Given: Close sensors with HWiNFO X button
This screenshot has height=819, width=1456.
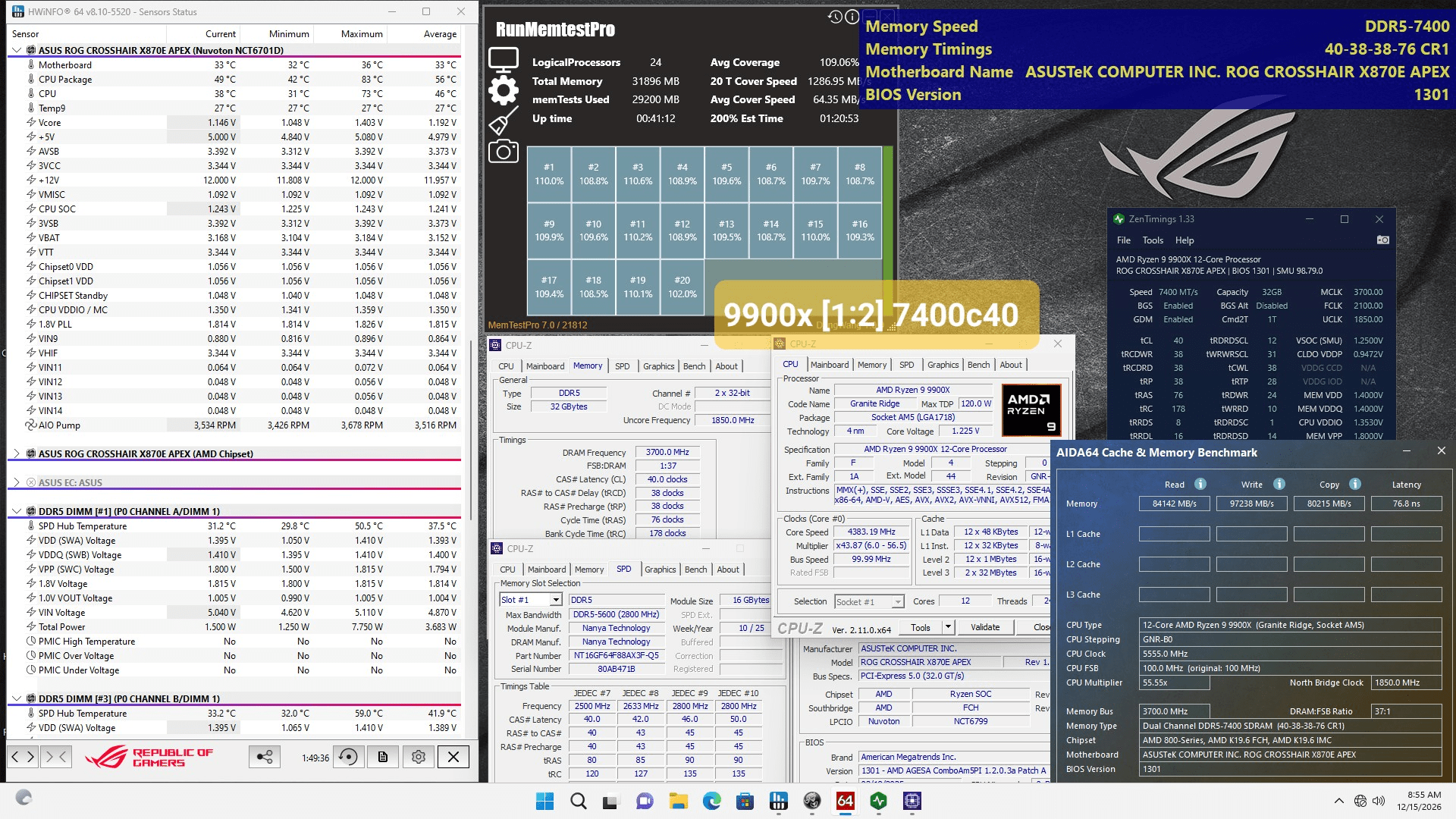Looking at the screenshot, I should (x=453, y=757).
